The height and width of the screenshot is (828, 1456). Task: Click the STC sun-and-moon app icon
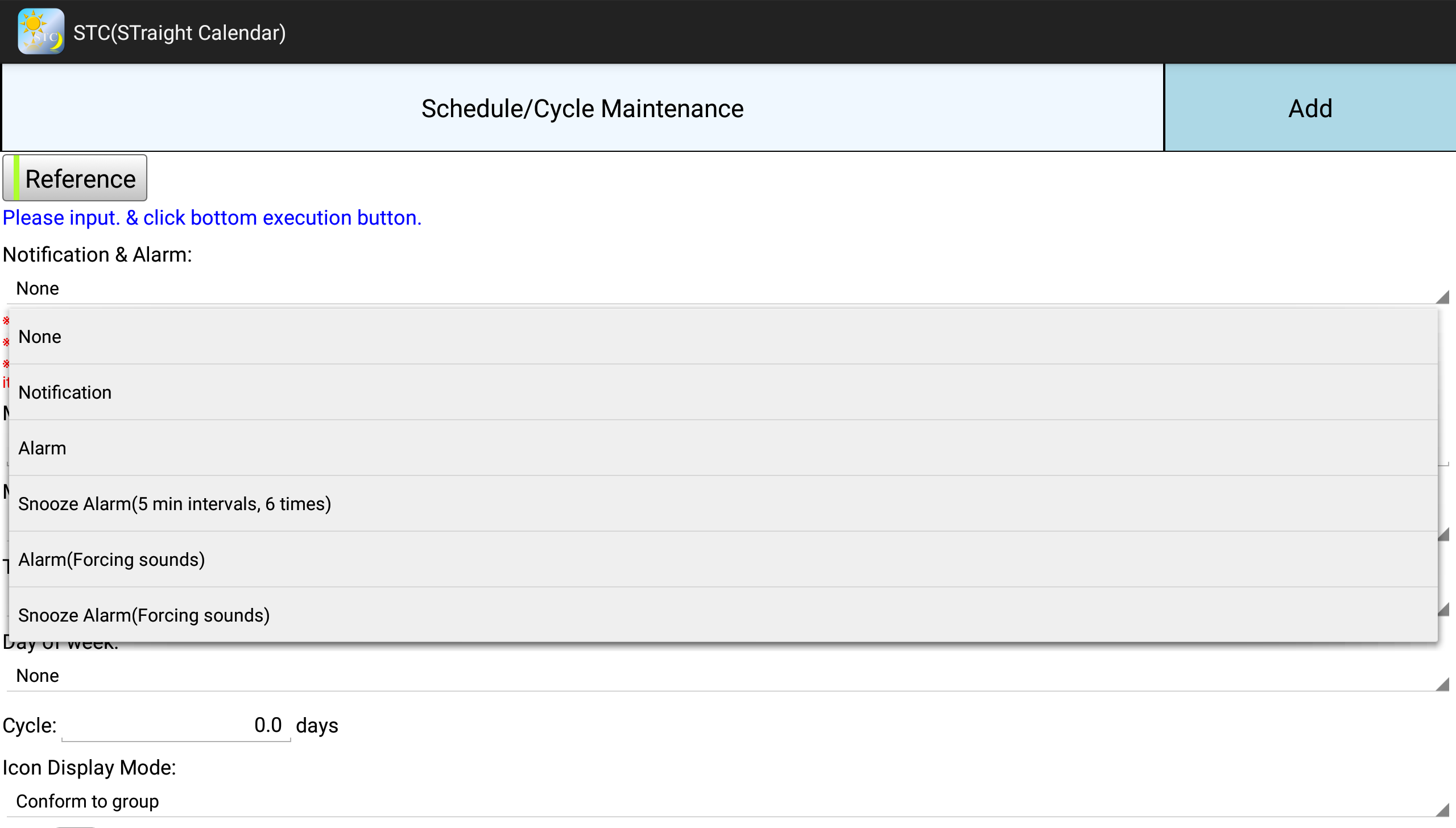click(x=40, y=32)
